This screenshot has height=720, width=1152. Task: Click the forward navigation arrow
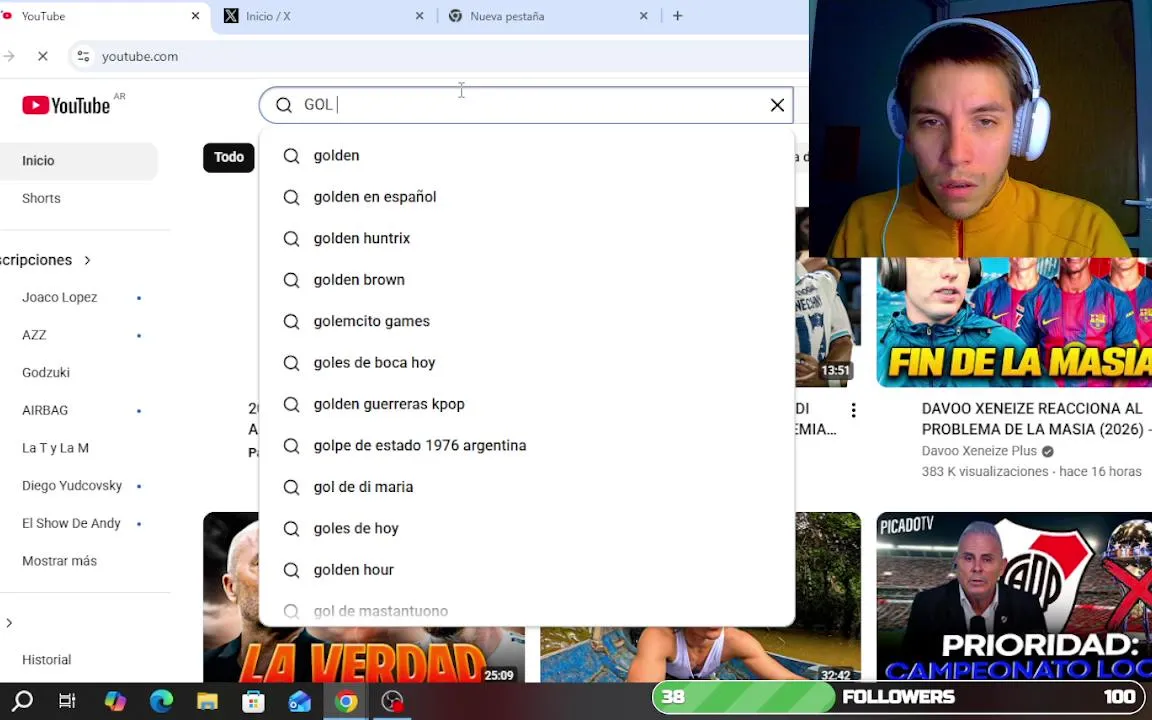[9, 57]
